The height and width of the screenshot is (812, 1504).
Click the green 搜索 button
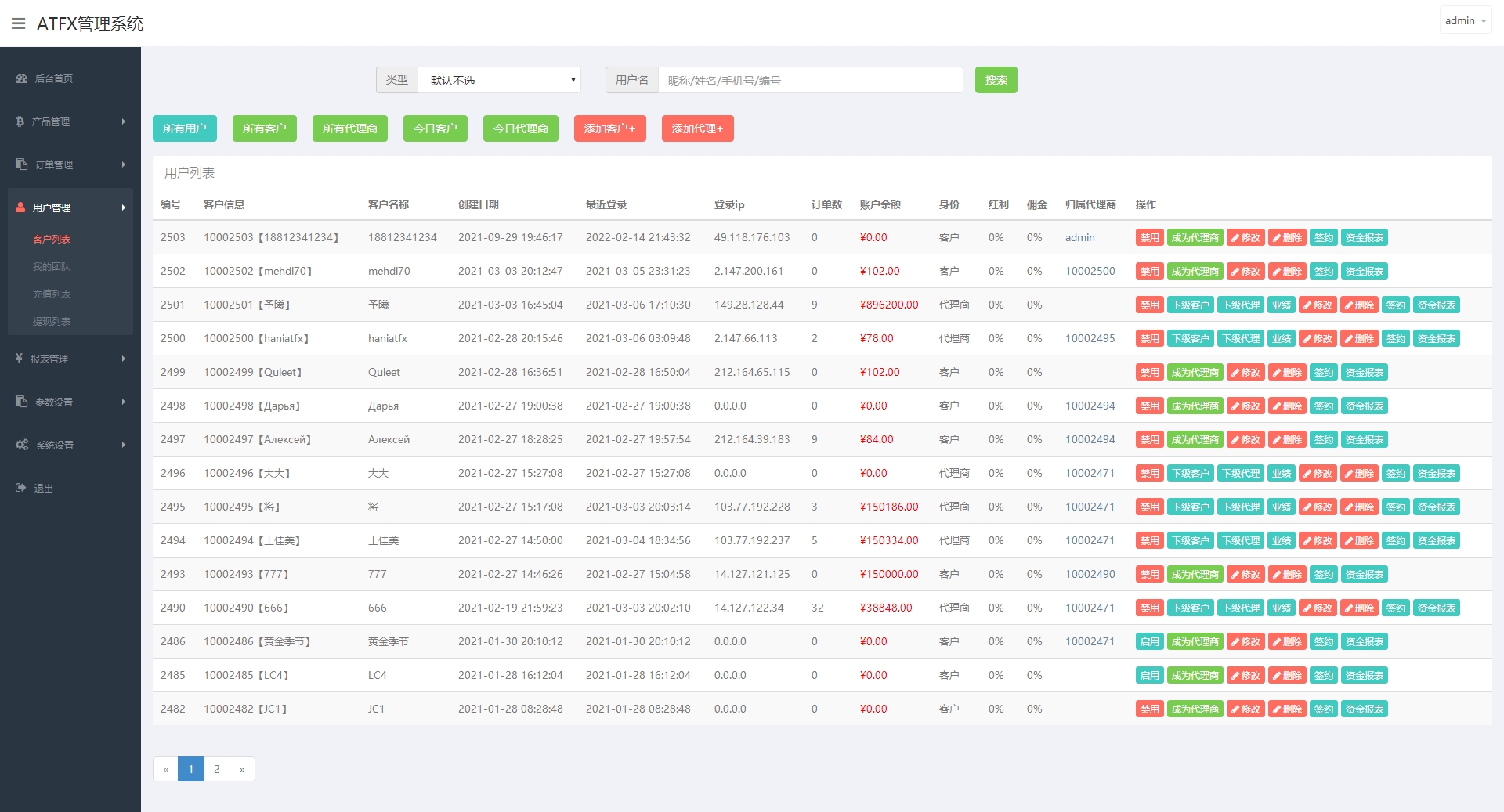click(996, 80)
